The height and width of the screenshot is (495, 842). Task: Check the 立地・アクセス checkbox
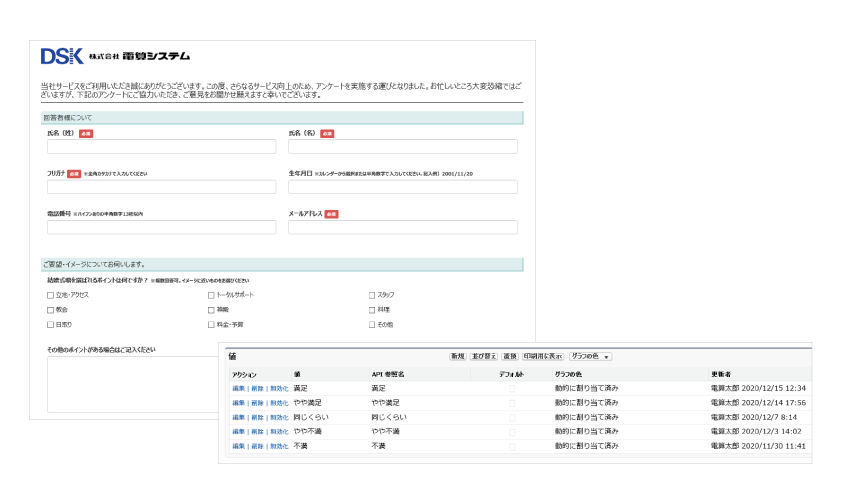tap(50, 295)
